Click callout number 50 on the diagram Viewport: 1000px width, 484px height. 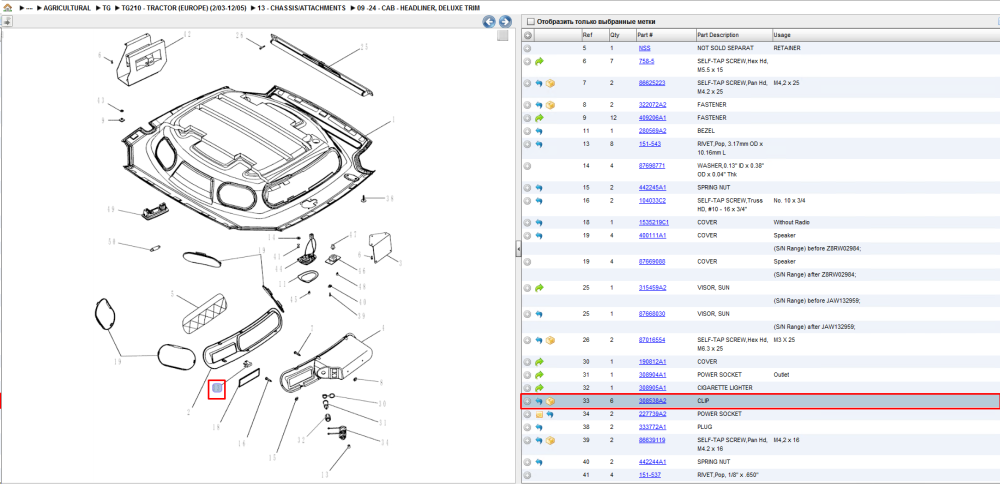(110, 242)
